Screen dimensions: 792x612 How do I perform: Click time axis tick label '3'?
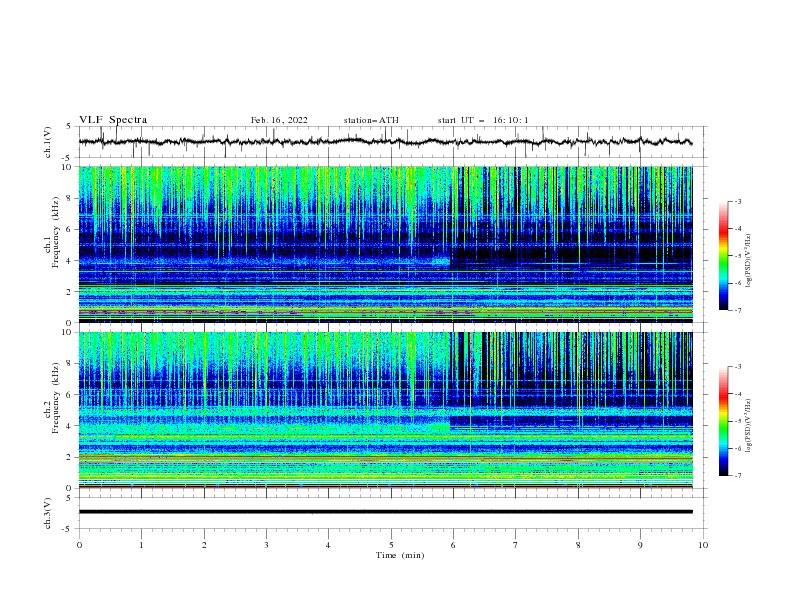tap(266, 545)
